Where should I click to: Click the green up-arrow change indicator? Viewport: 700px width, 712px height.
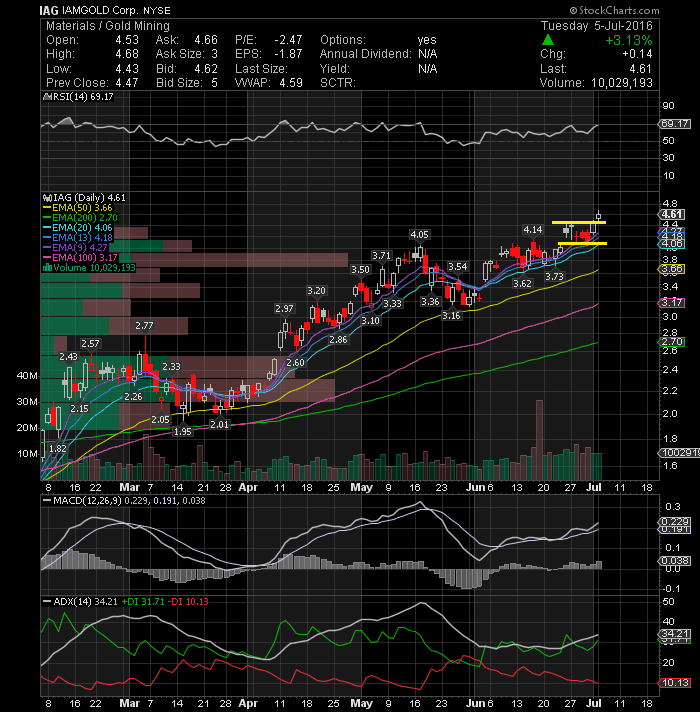[x=548, y=40]
